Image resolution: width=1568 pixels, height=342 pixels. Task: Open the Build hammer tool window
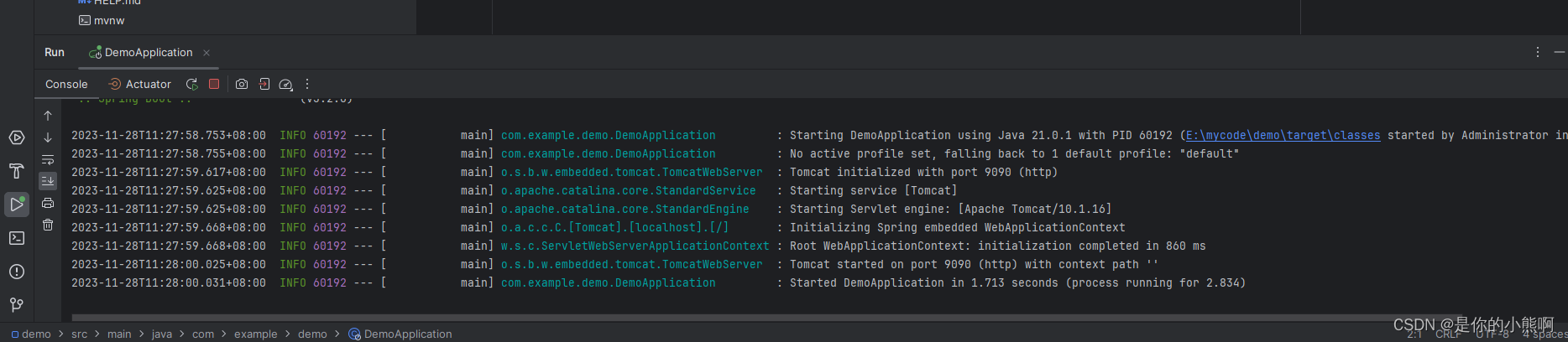point(17,171)
